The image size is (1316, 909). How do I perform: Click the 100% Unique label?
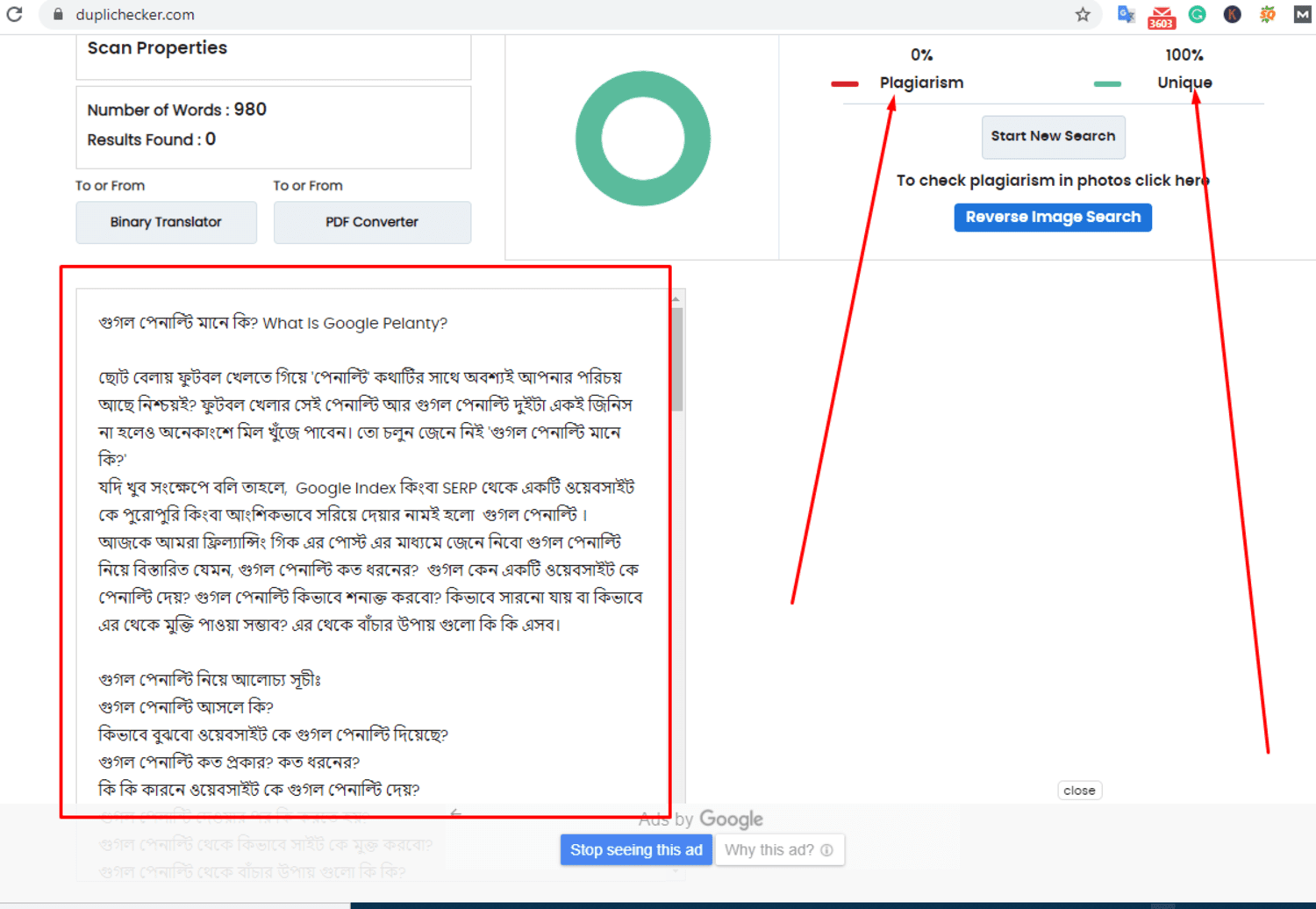(1184, 68)
